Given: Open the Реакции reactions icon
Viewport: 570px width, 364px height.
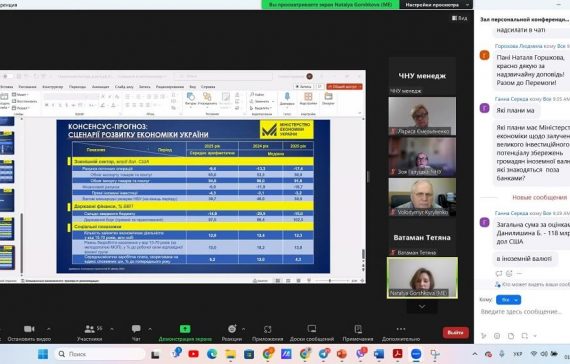Looking at the screenshot, I should click(232, 329).
